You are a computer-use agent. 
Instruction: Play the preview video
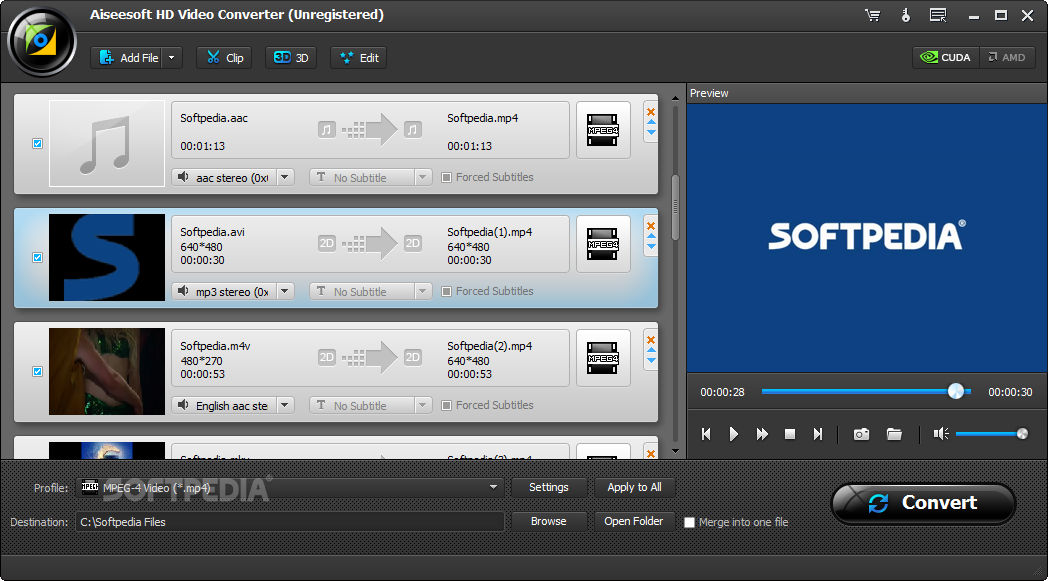pyautogui.click(x=734, y=434)
